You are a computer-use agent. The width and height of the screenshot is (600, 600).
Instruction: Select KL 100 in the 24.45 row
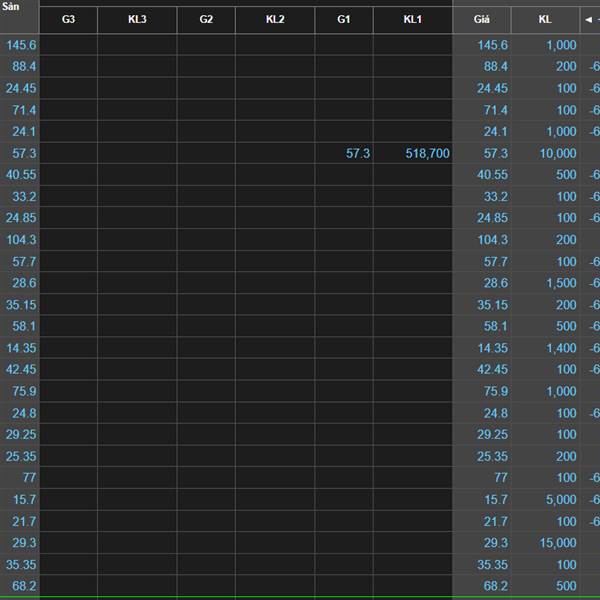click(567, 88)
